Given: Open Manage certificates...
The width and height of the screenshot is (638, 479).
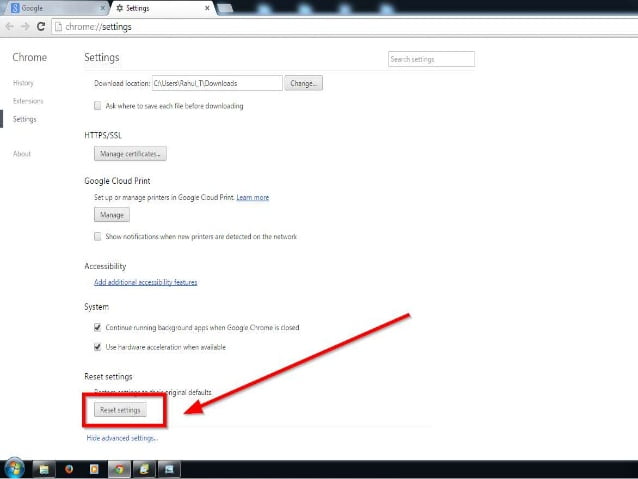Looking at the screenshot, I should coord(130,154).
